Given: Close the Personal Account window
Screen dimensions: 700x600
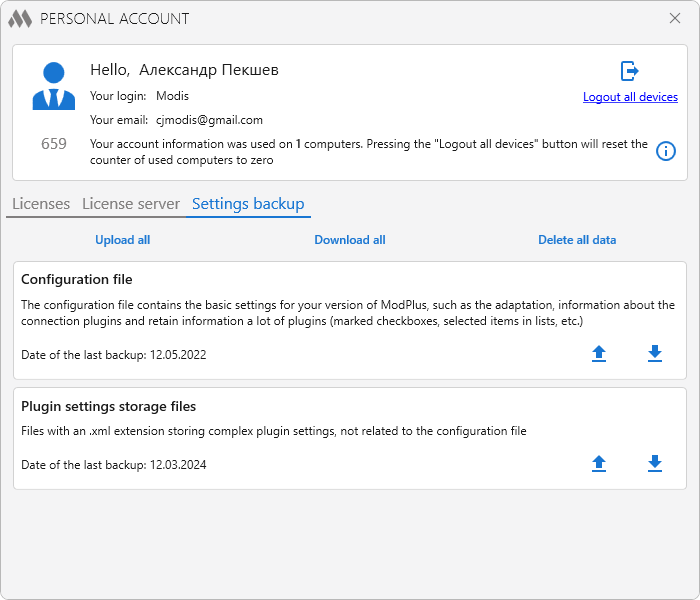Looking at the screenshot, I should pyautogui.click(x=675, y=18).
